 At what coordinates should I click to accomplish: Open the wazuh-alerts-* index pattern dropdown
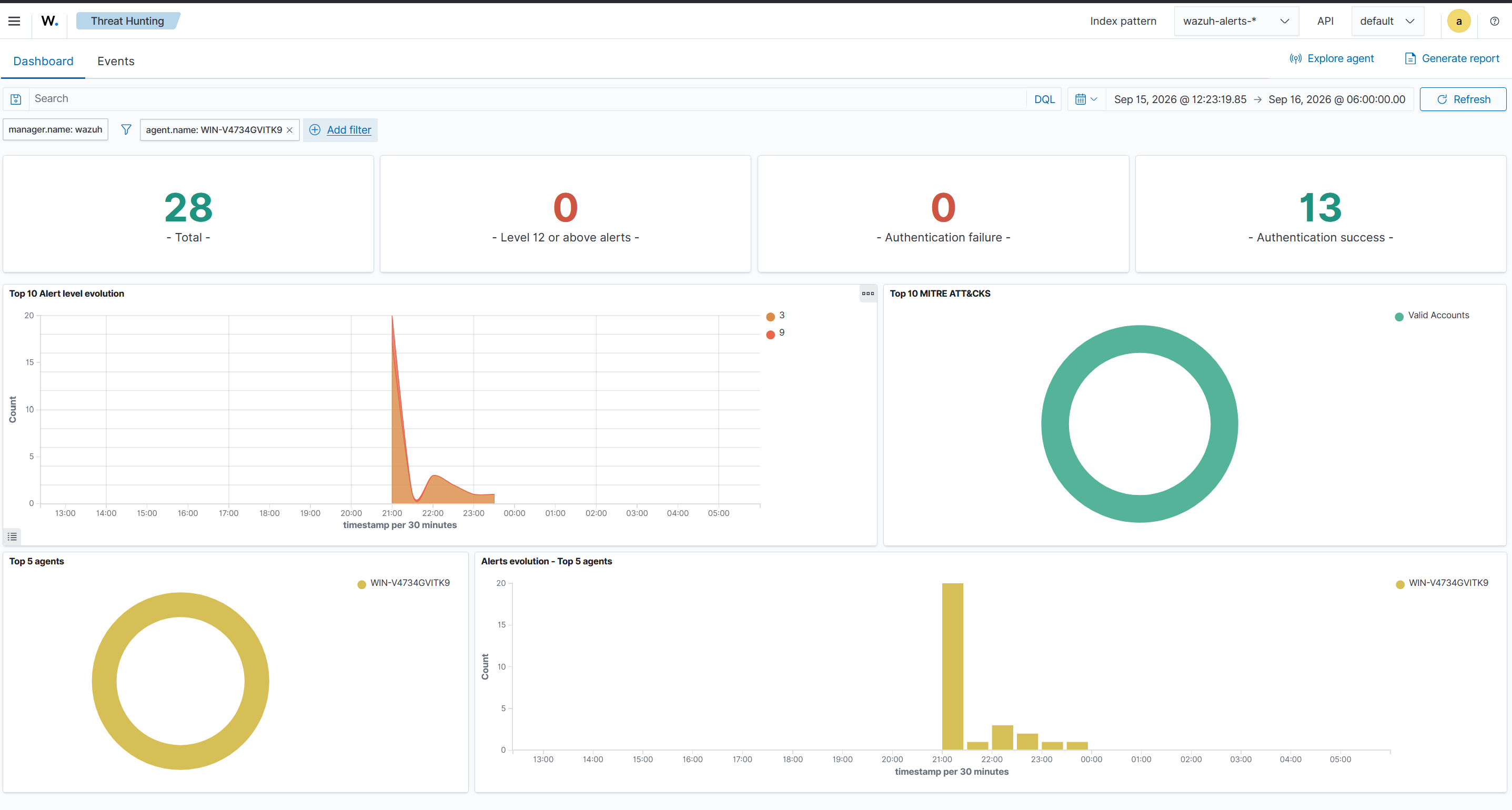pyautogui.click(x=1236, y=21)
